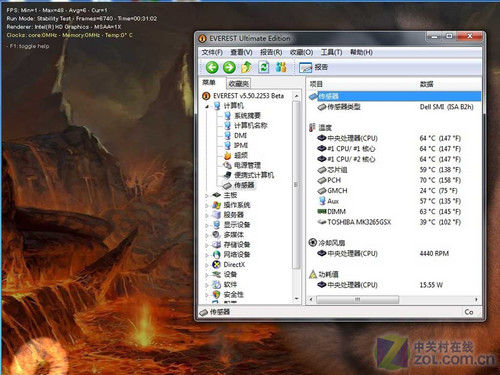Click the green Back arrow toolbar icon
The image size is (500, 375).
[x=212, y=67]
